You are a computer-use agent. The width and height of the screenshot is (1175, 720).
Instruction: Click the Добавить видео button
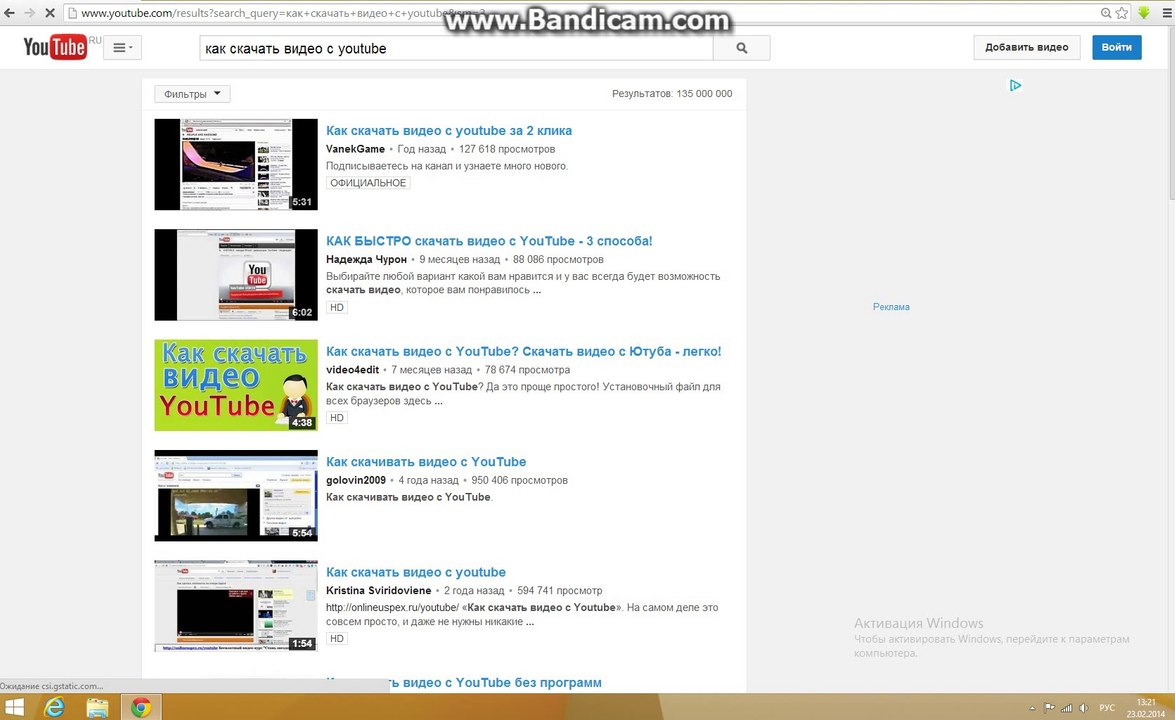[1027, 47]
